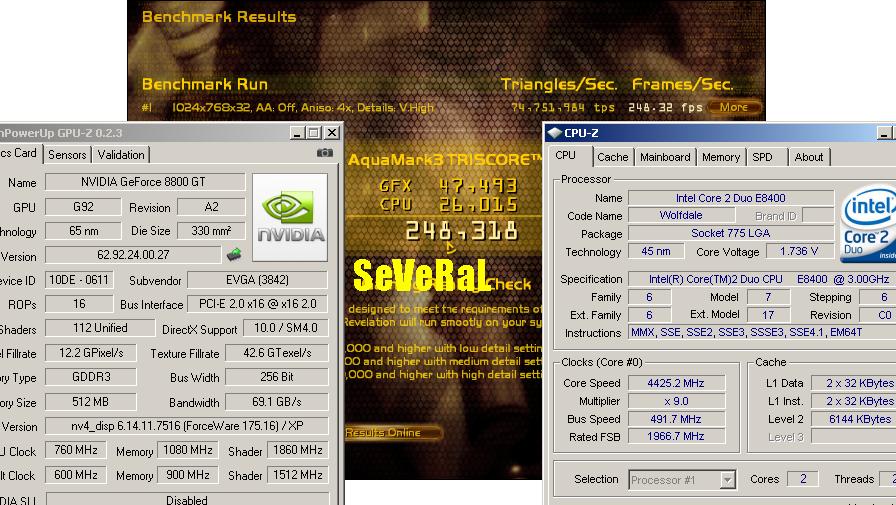Image resolution: width=896 pixels, height=505 pixels.
Task: Close the GPU-Z window
Action: 332,133
